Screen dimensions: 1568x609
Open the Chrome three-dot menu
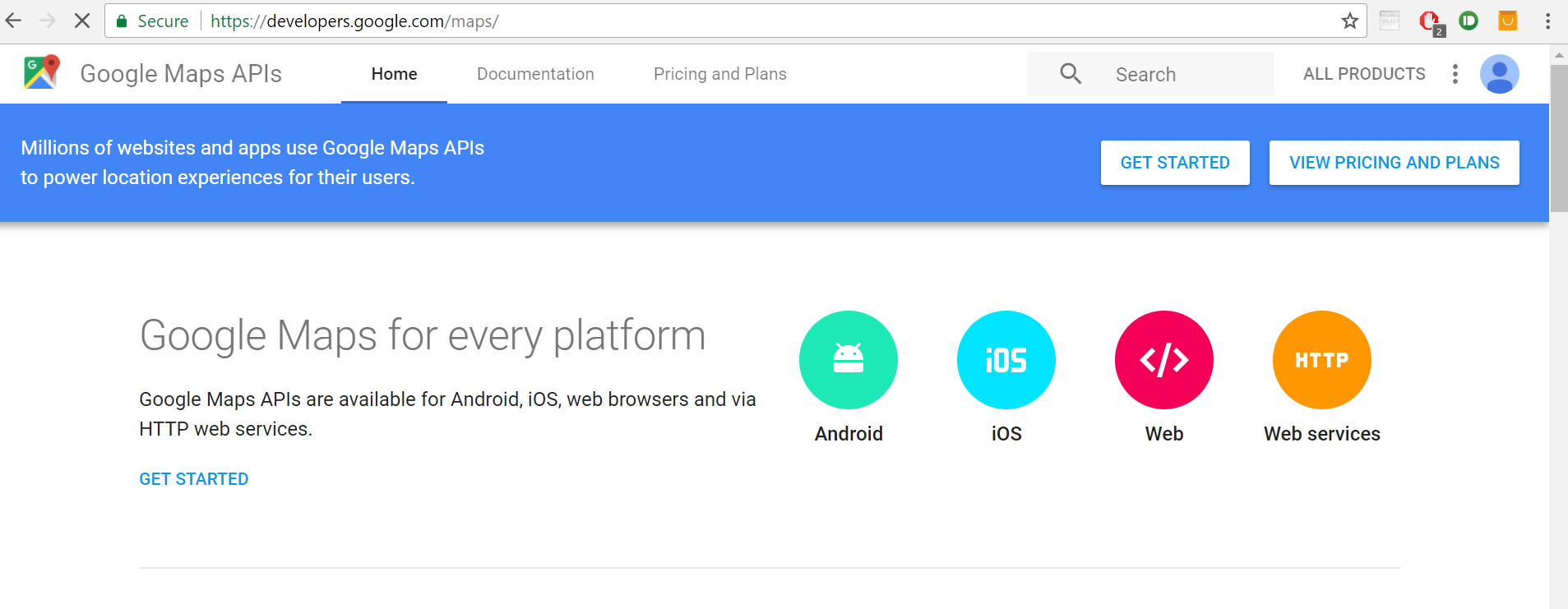[x=1547, y=21]
